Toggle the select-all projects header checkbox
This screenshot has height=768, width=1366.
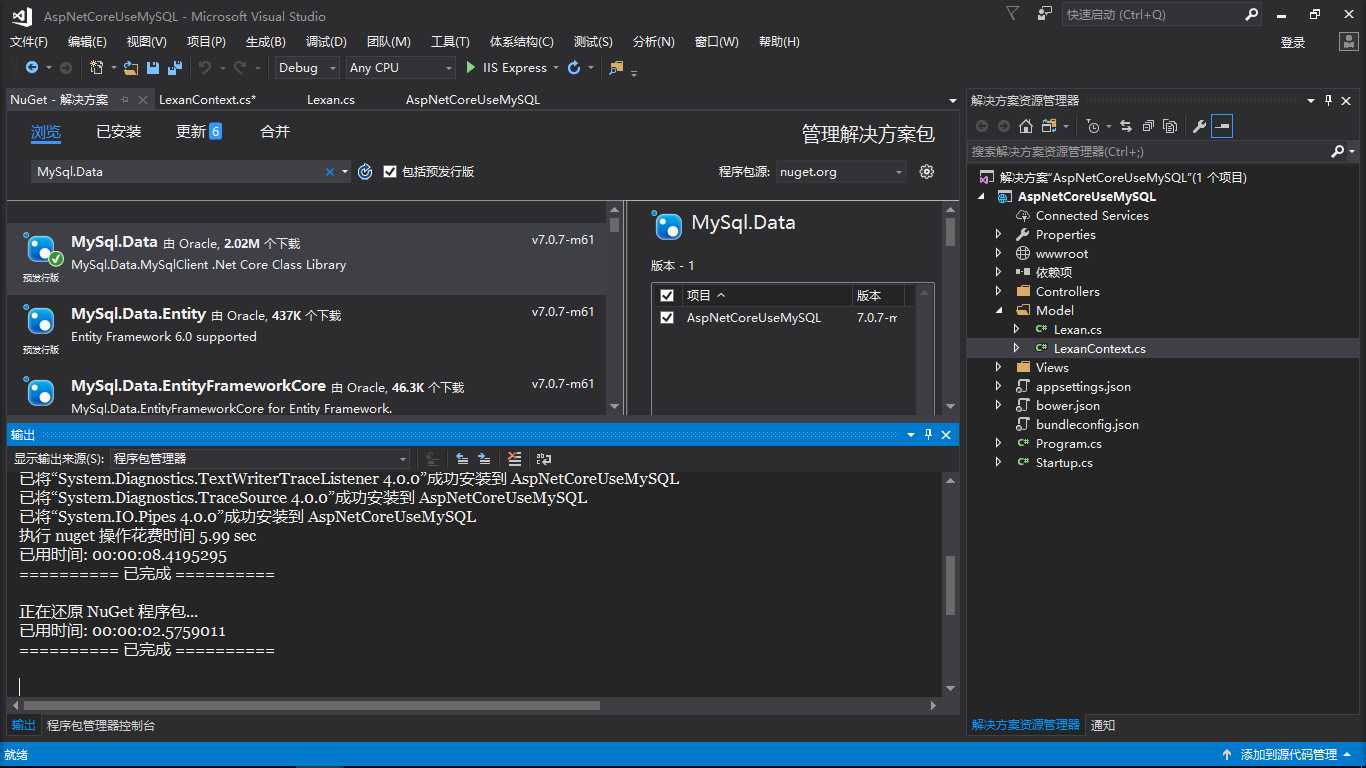coord(667,296)
